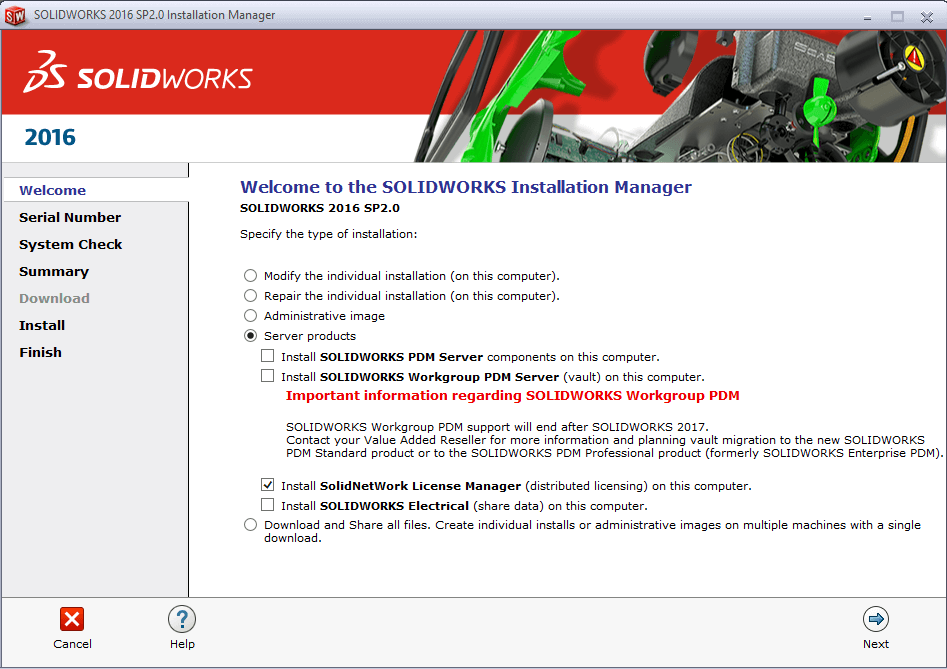
Task: Click the red Cancel X icon
Action: click(72, 619)
